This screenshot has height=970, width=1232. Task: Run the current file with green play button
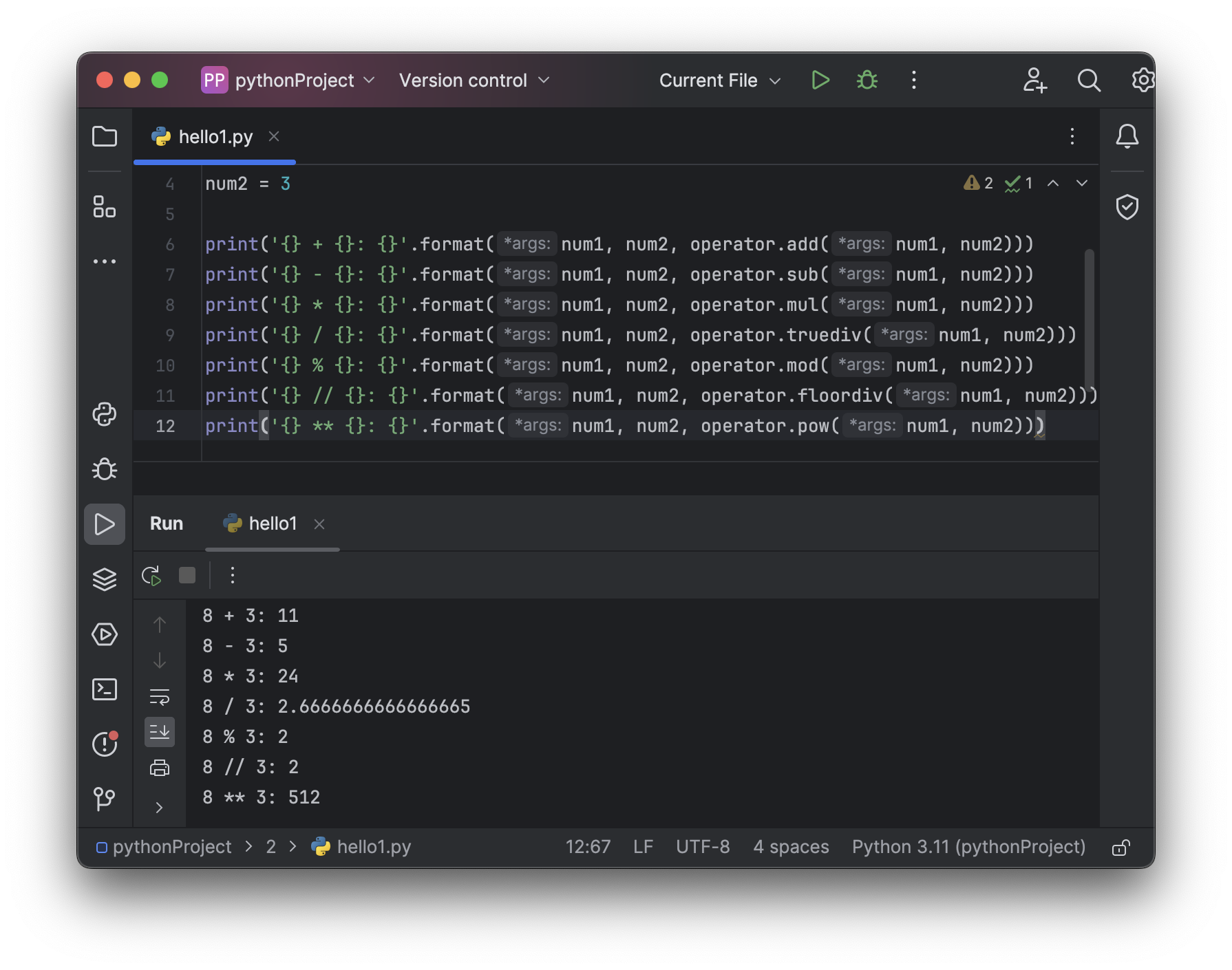[820, 80]
